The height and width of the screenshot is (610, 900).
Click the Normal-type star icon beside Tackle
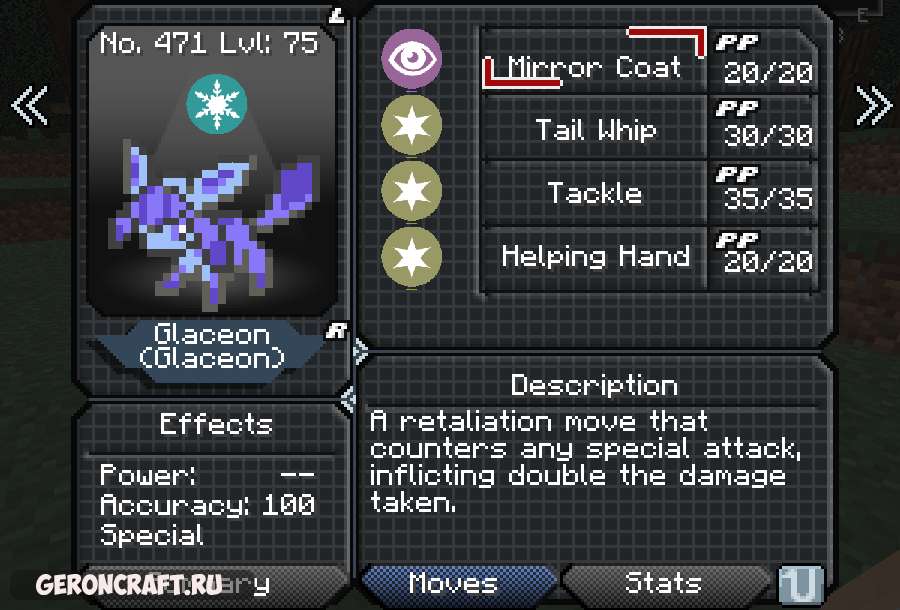coord(412,191)
